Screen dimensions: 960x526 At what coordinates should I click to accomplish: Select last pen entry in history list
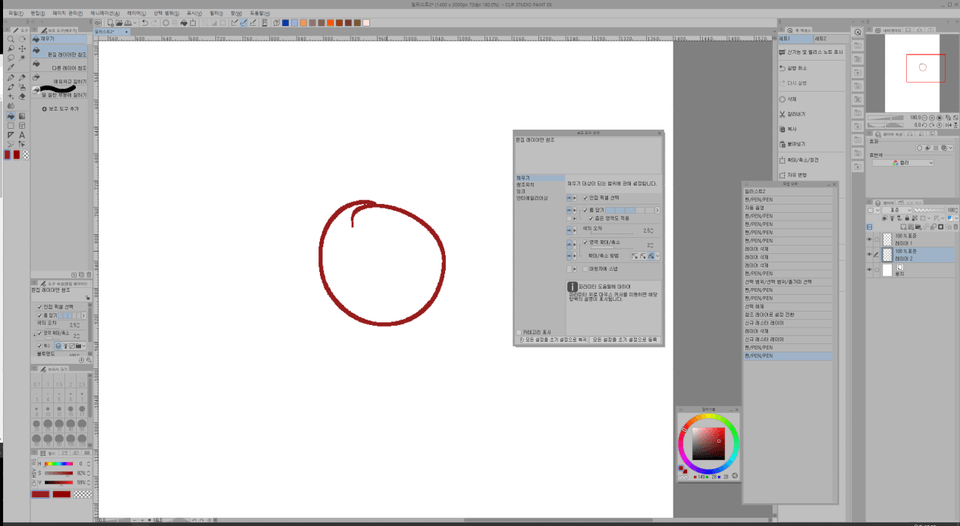(787, 356)
